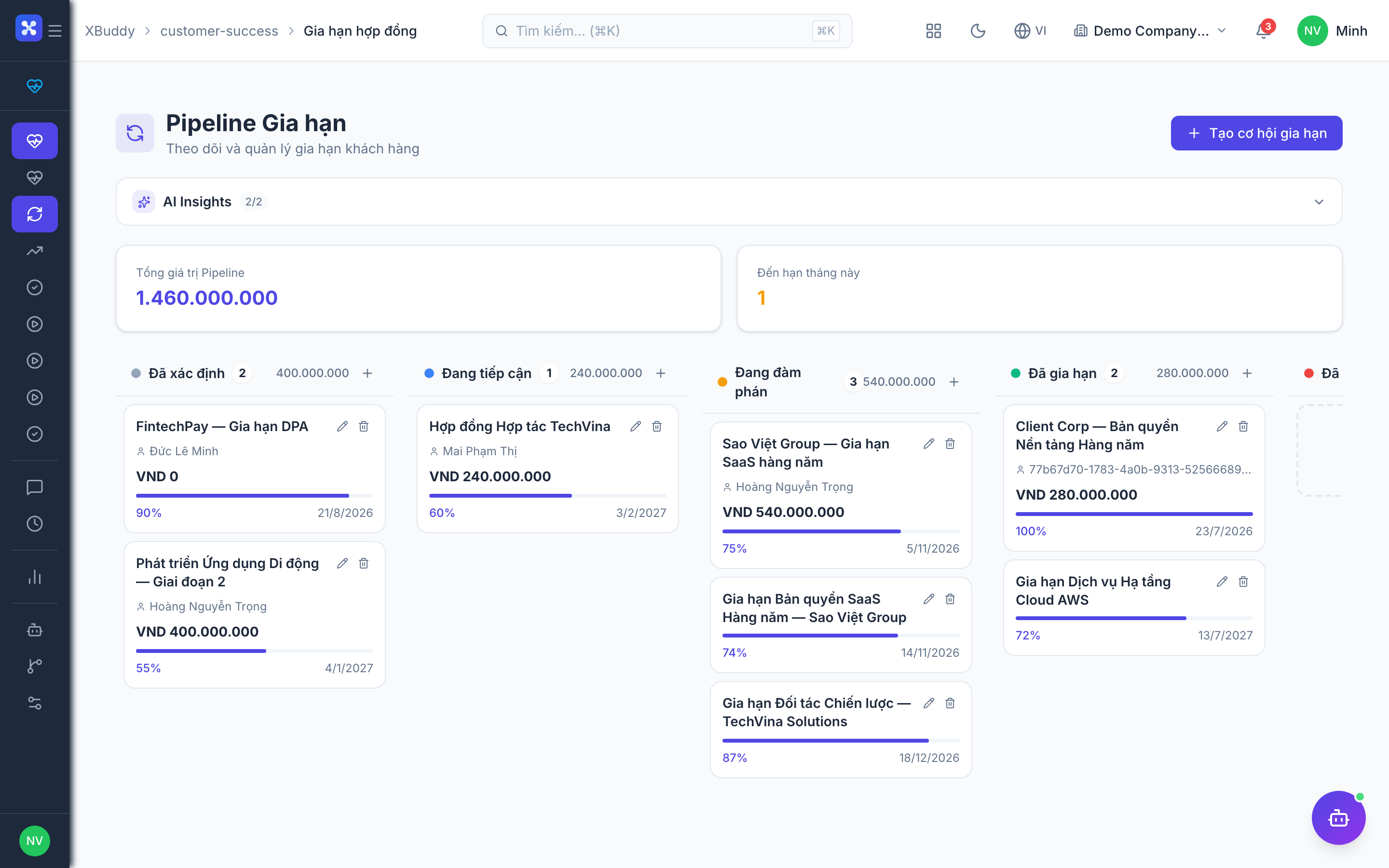Switch language via VI globe
This screenshot has height=868, width=1389.
1030,31
